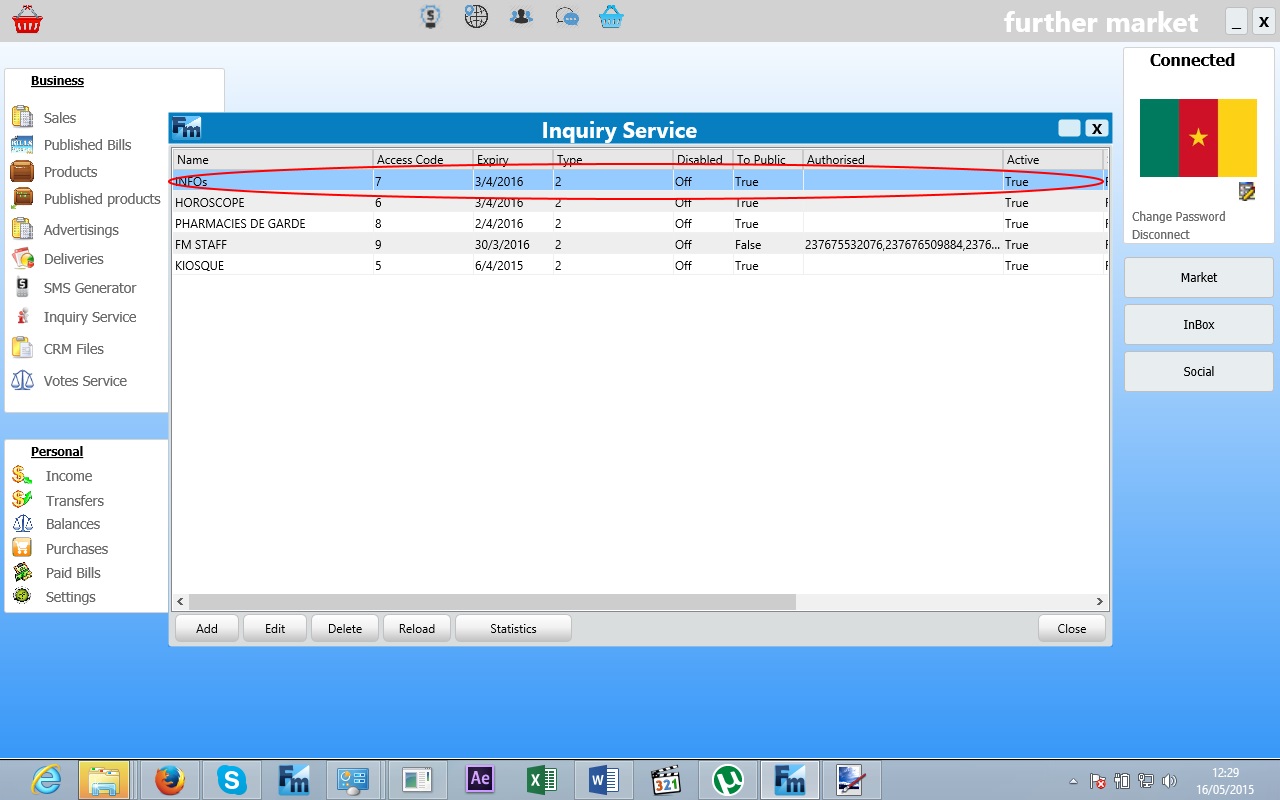Click the Reload button
The width and height of the screenshot is (1280, 800).
click(x=417, y=628)
